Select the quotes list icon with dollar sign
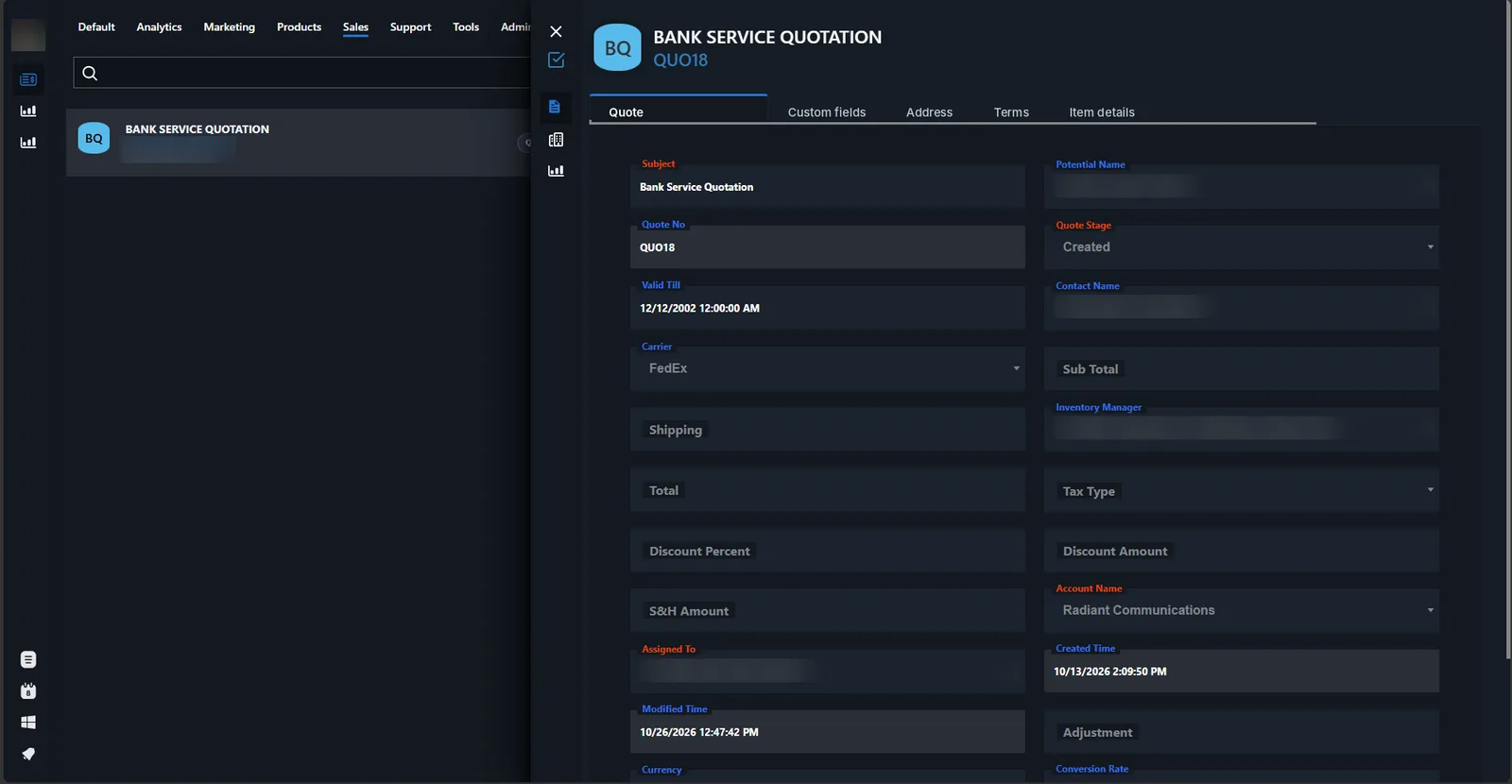The width and height of the screenshot is (1512, 784). click(x=28, y=79)
